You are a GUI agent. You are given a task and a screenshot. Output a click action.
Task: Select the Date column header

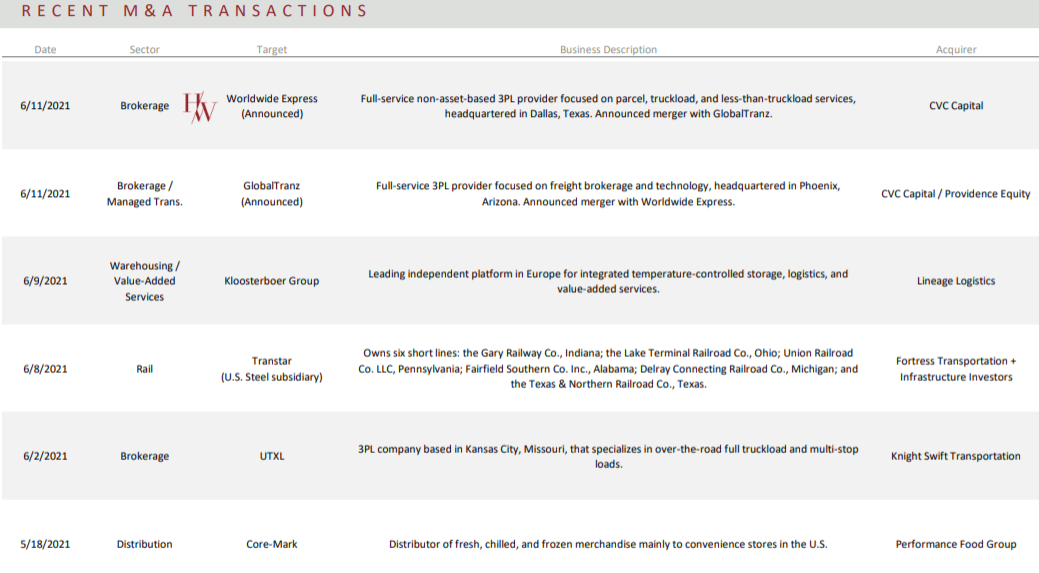[45, 50]
